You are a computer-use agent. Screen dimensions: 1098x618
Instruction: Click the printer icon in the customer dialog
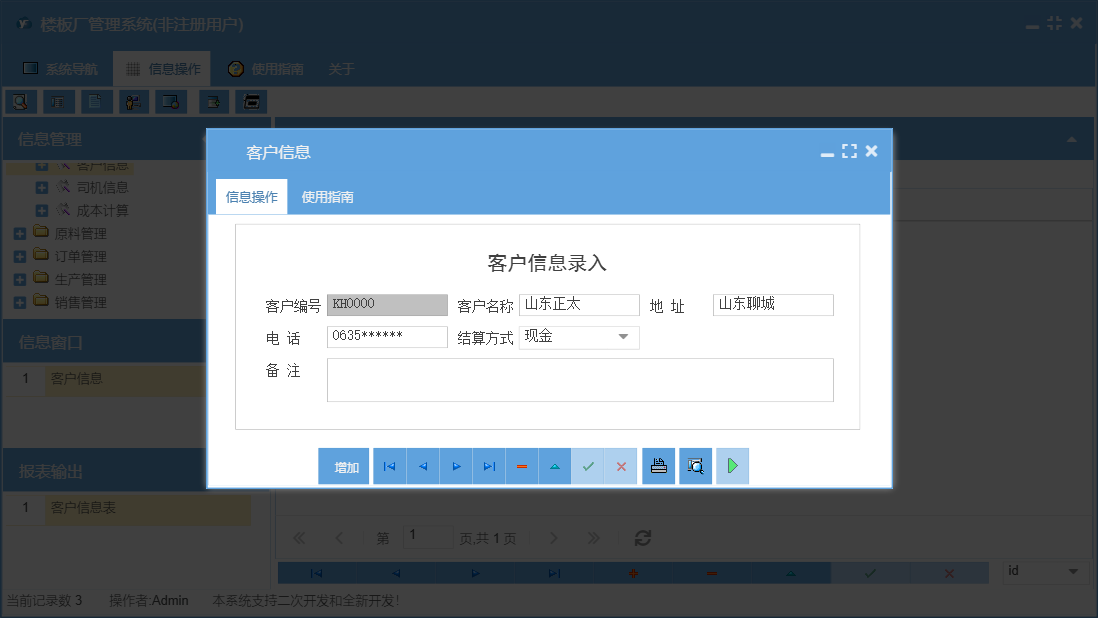pos(658,466)
